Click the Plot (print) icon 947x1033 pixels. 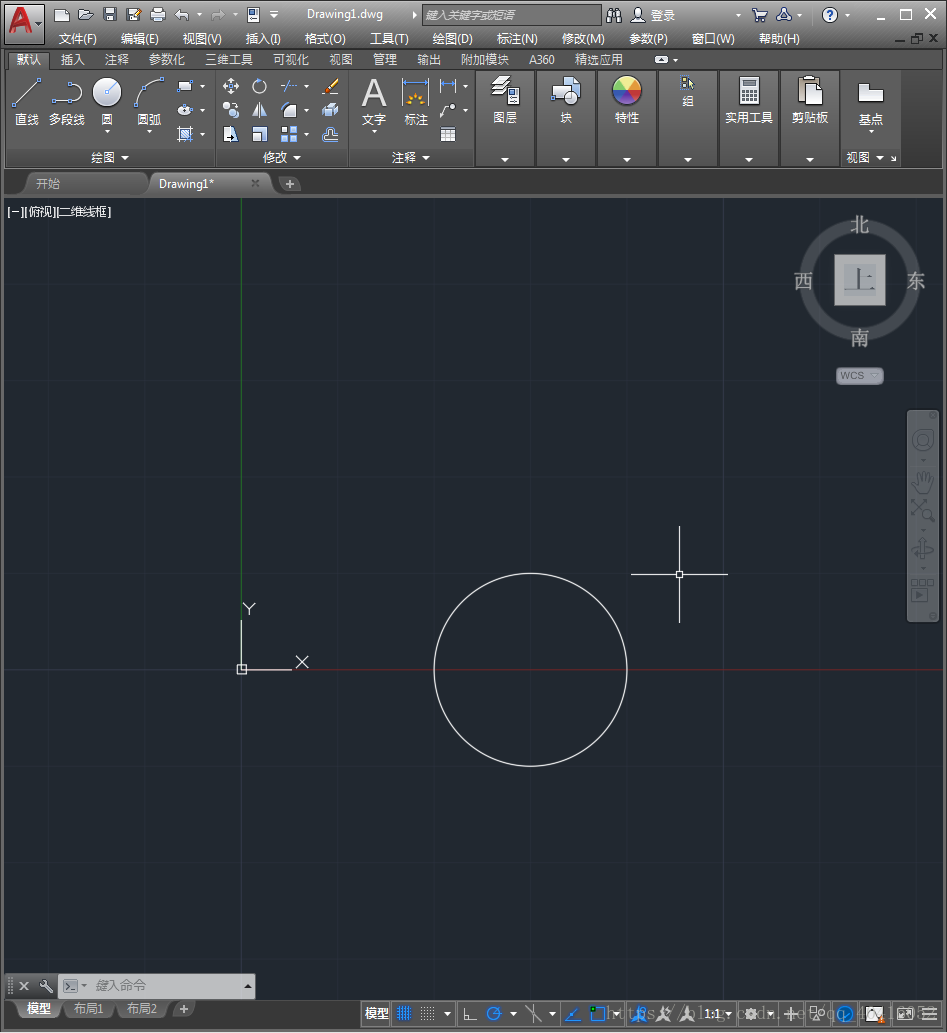[x=158, y=14]
